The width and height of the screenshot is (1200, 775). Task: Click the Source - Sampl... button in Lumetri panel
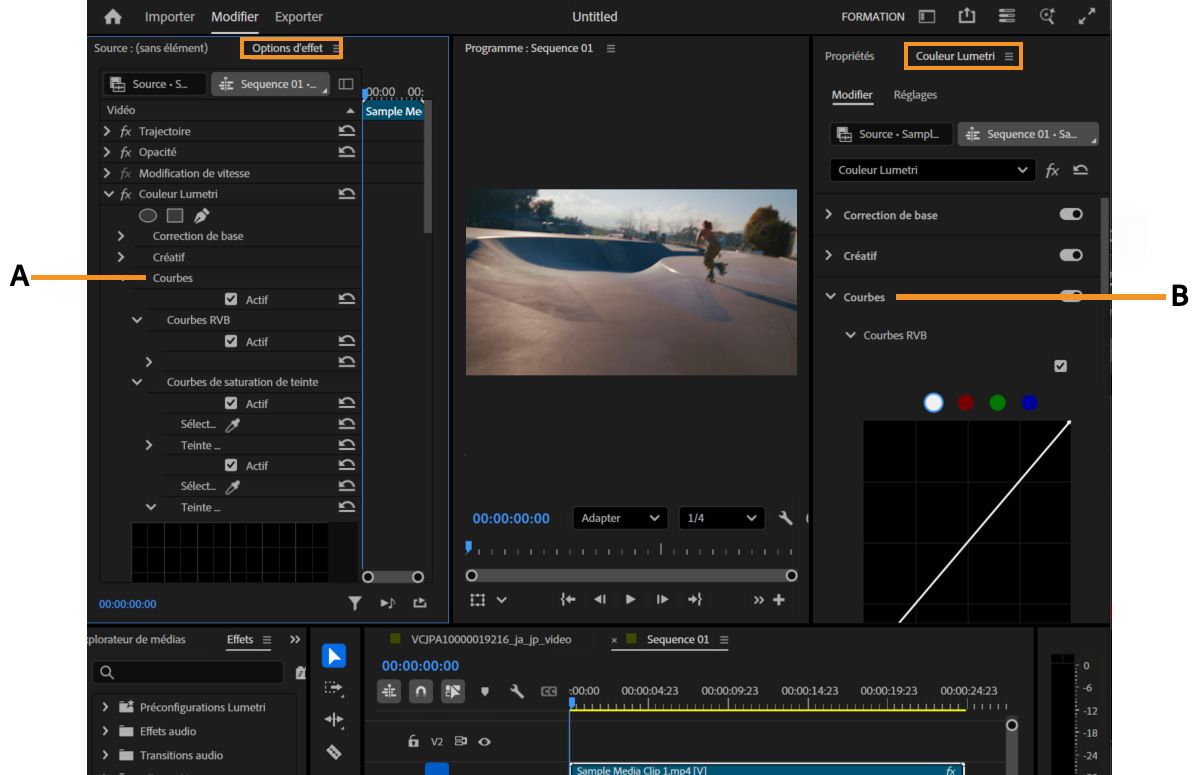click(x=890, y=134)
